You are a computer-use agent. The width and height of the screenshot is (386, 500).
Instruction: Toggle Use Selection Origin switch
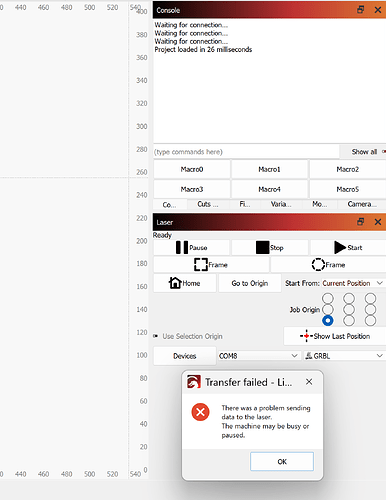pos(156,336)
